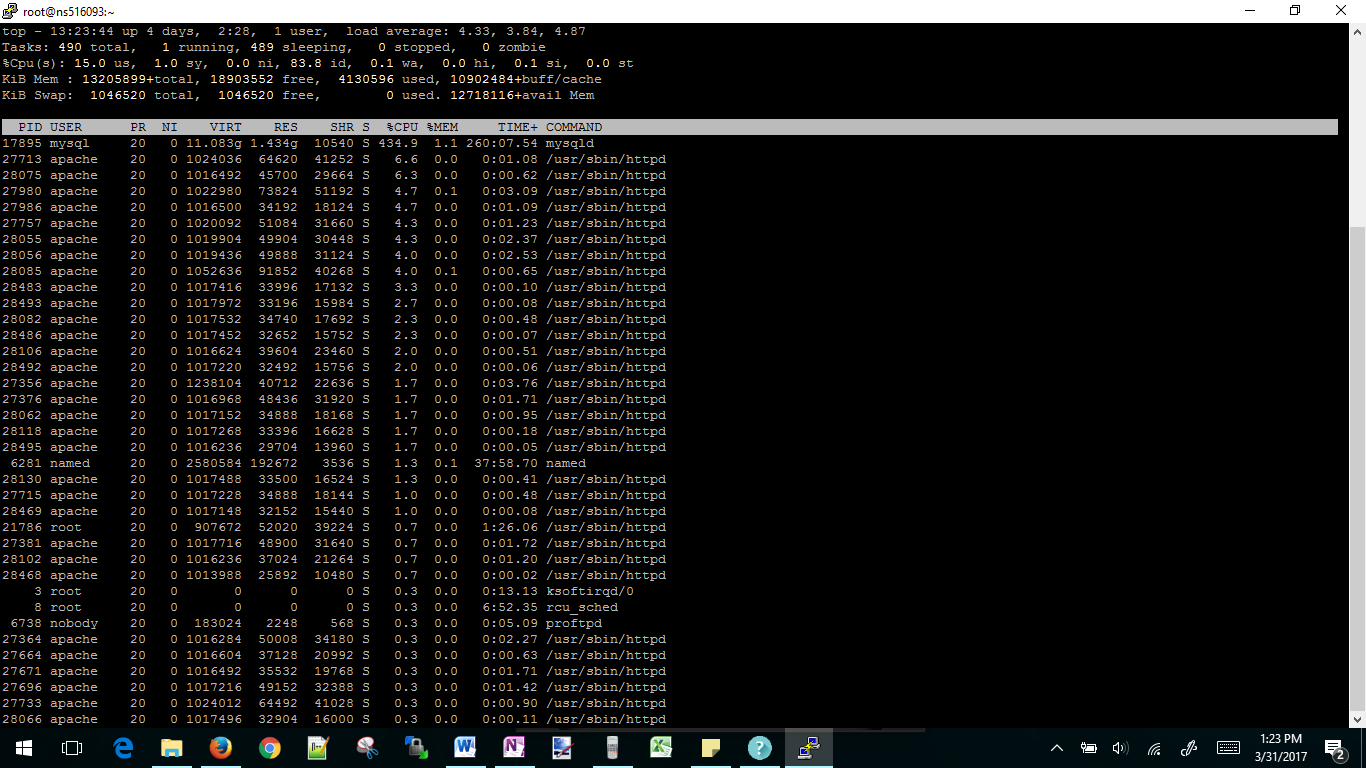The height and width of the screenshot is (768, 1366).
Task: Click the 434.9 CPU value for mysqld
Action: [398, 143]
